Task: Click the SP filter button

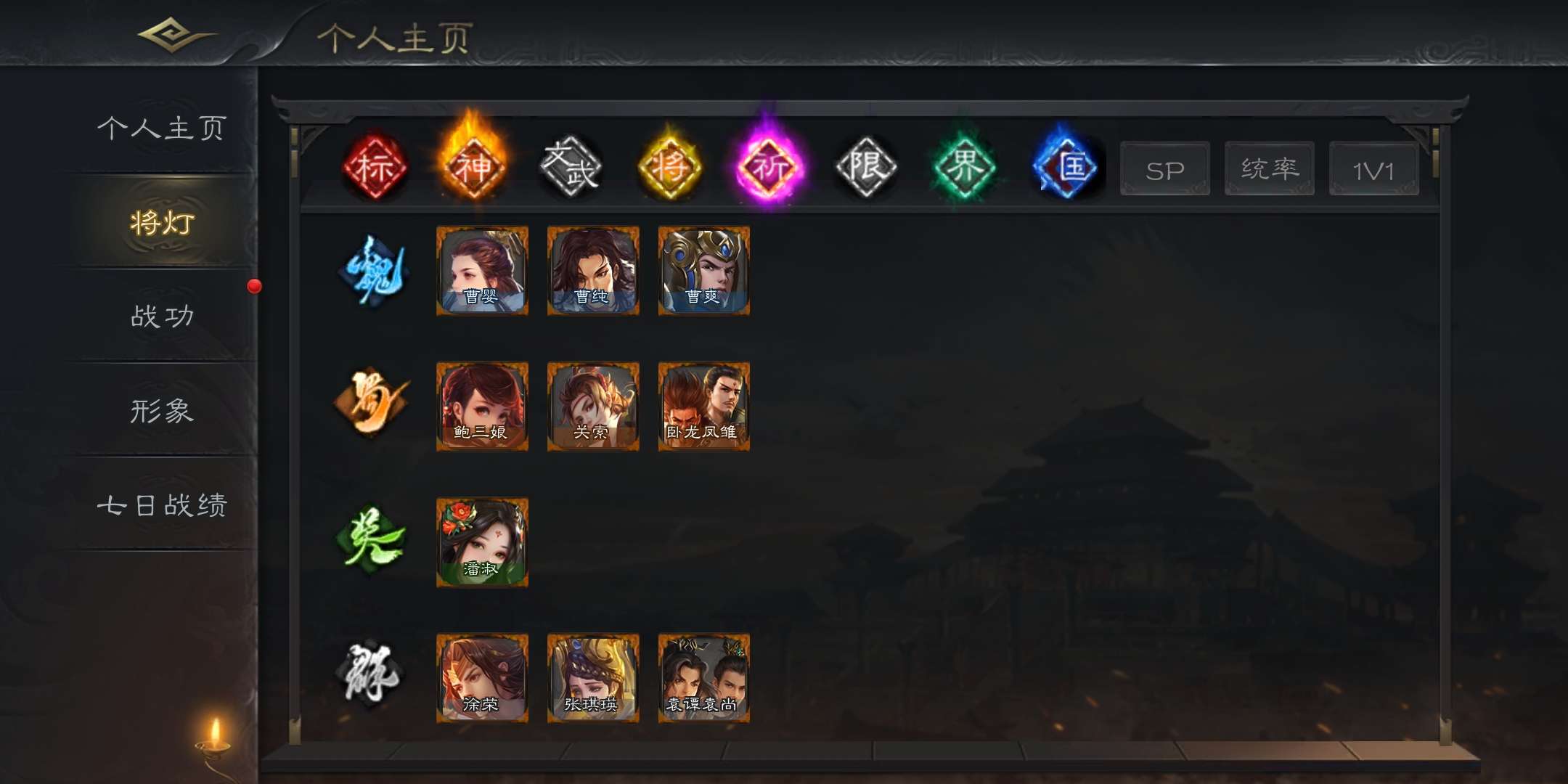Action: [x=1165, y=169]
